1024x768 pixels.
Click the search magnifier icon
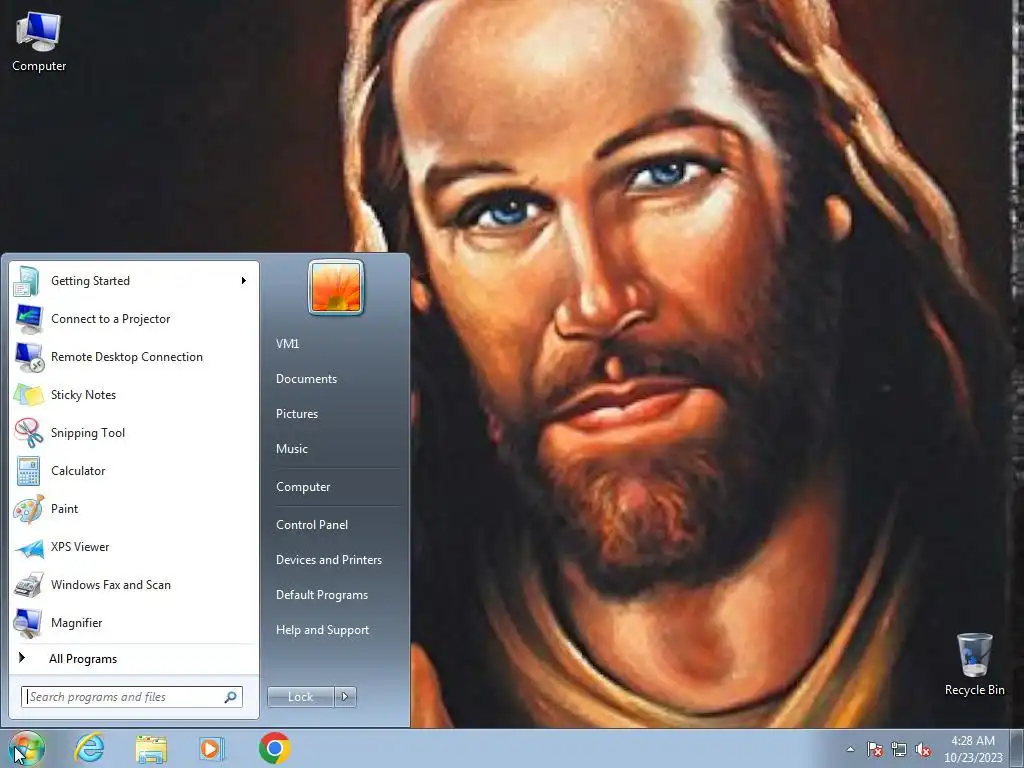231,697
